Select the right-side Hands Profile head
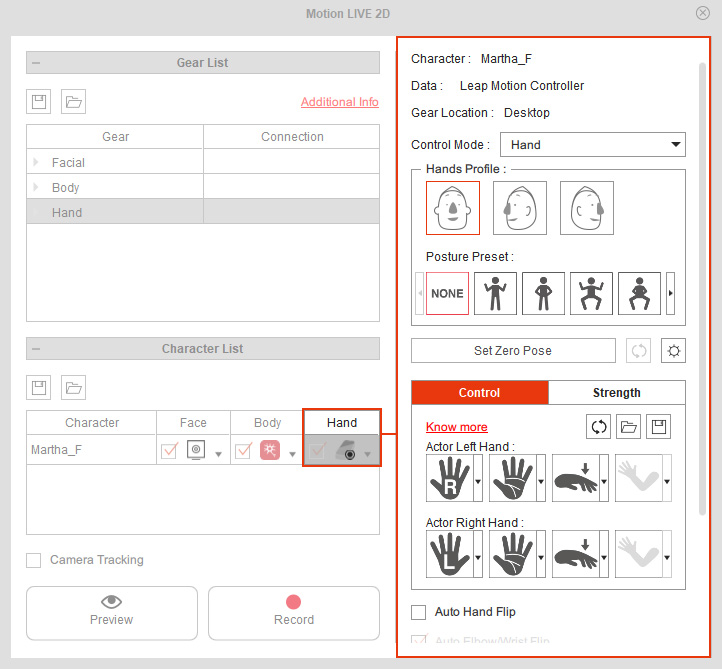 pos(587,208)
